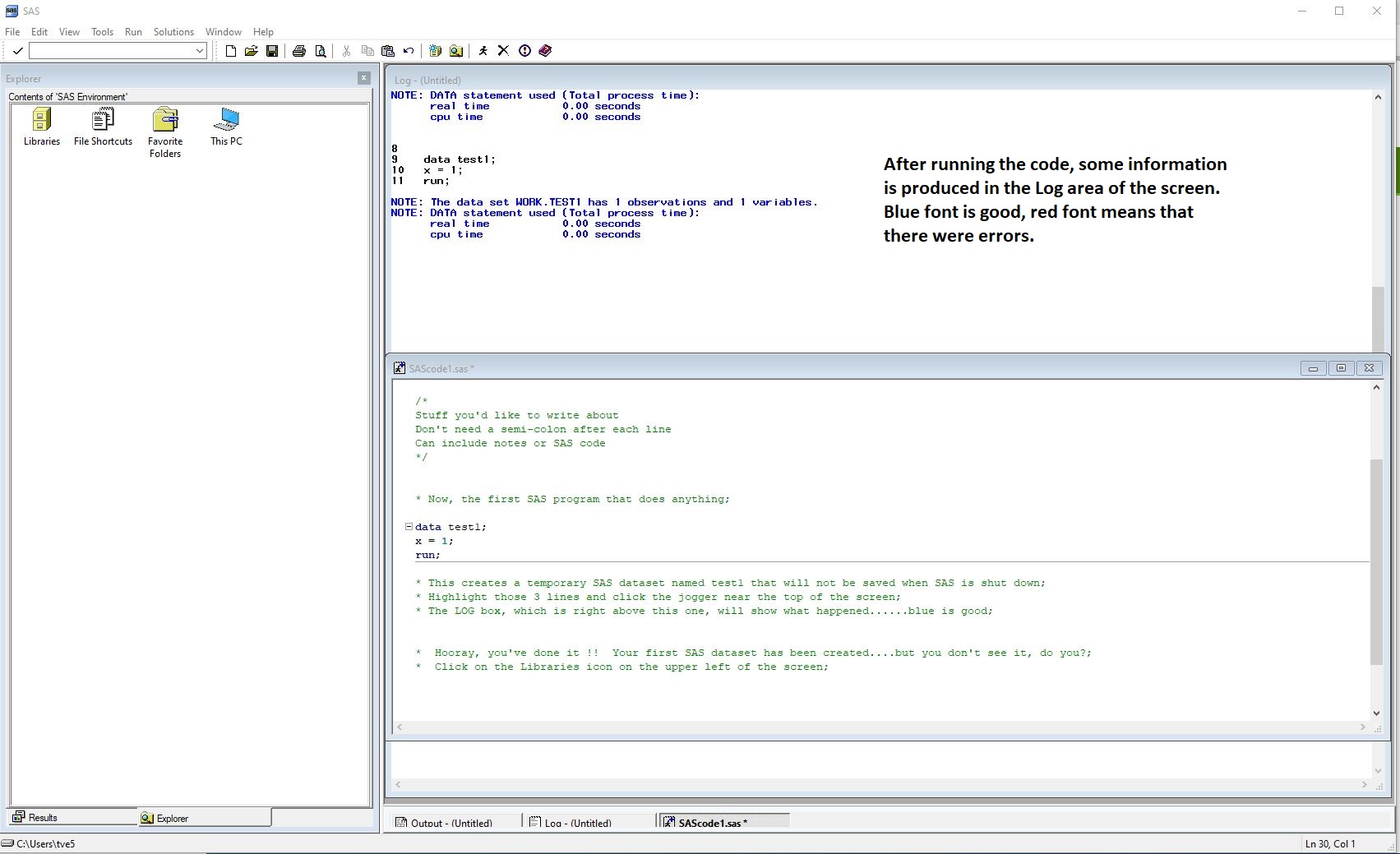Open SAS Help book icon
1400x854 pixels.
[x=545, y=51]
